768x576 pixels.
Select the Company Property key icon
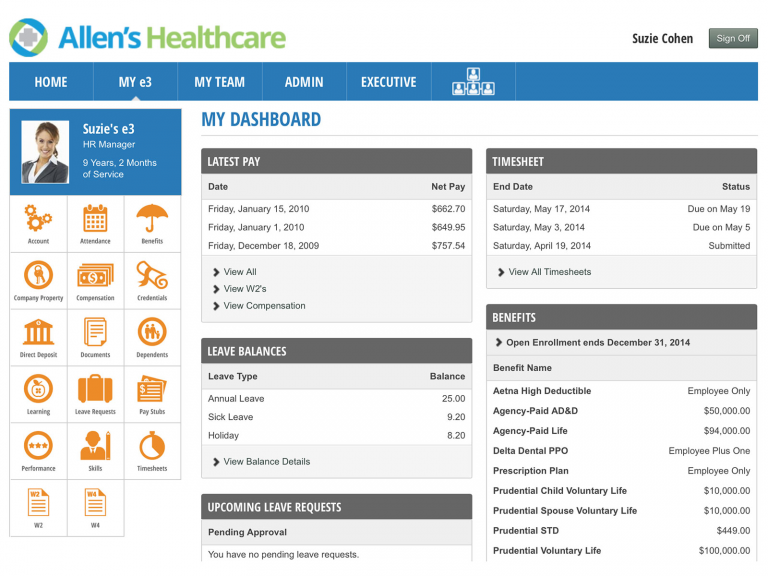pyautogui.click(x=38, y=275)
